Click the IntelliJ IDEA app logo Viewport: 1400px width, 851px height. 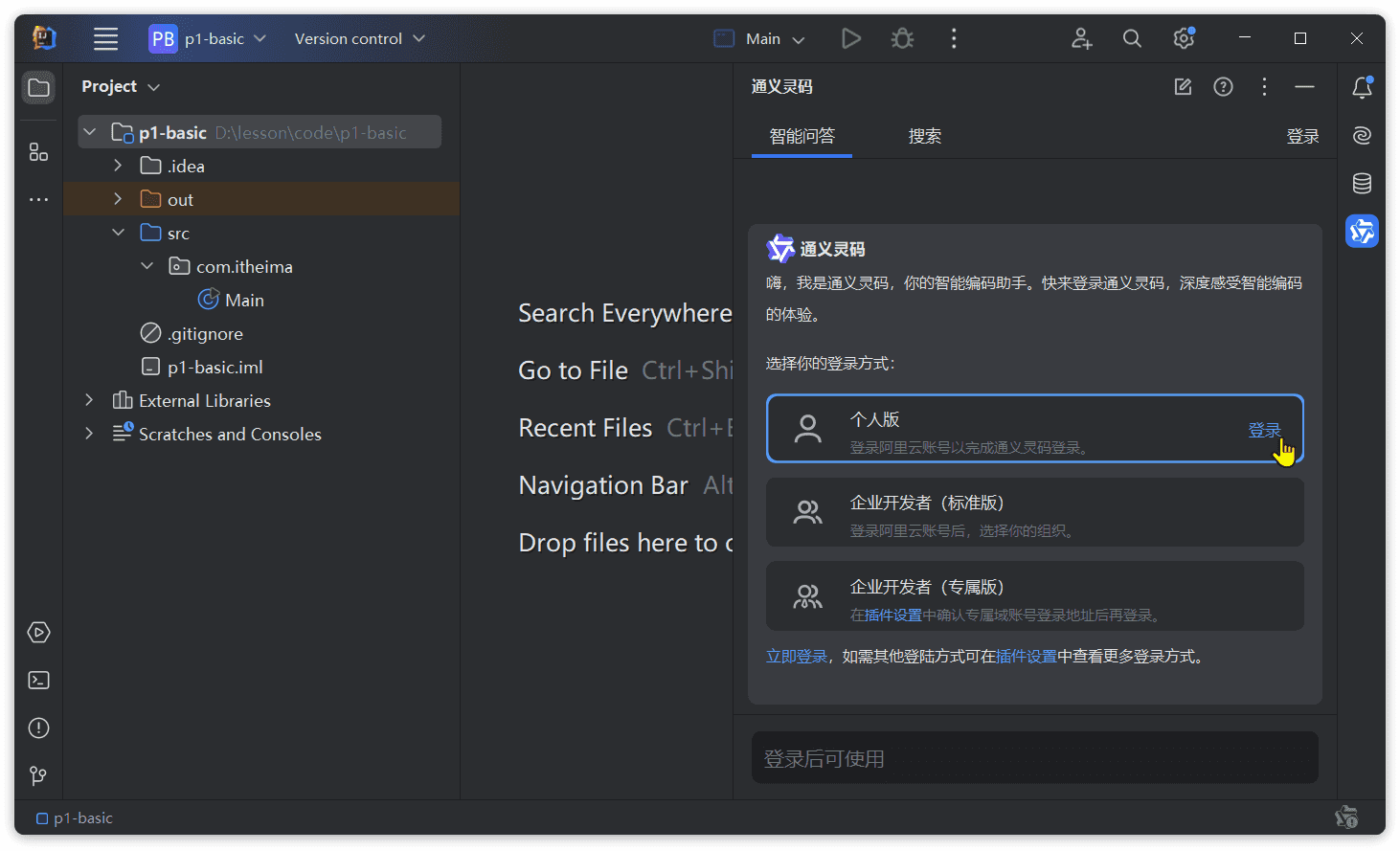tap(44, 38)
